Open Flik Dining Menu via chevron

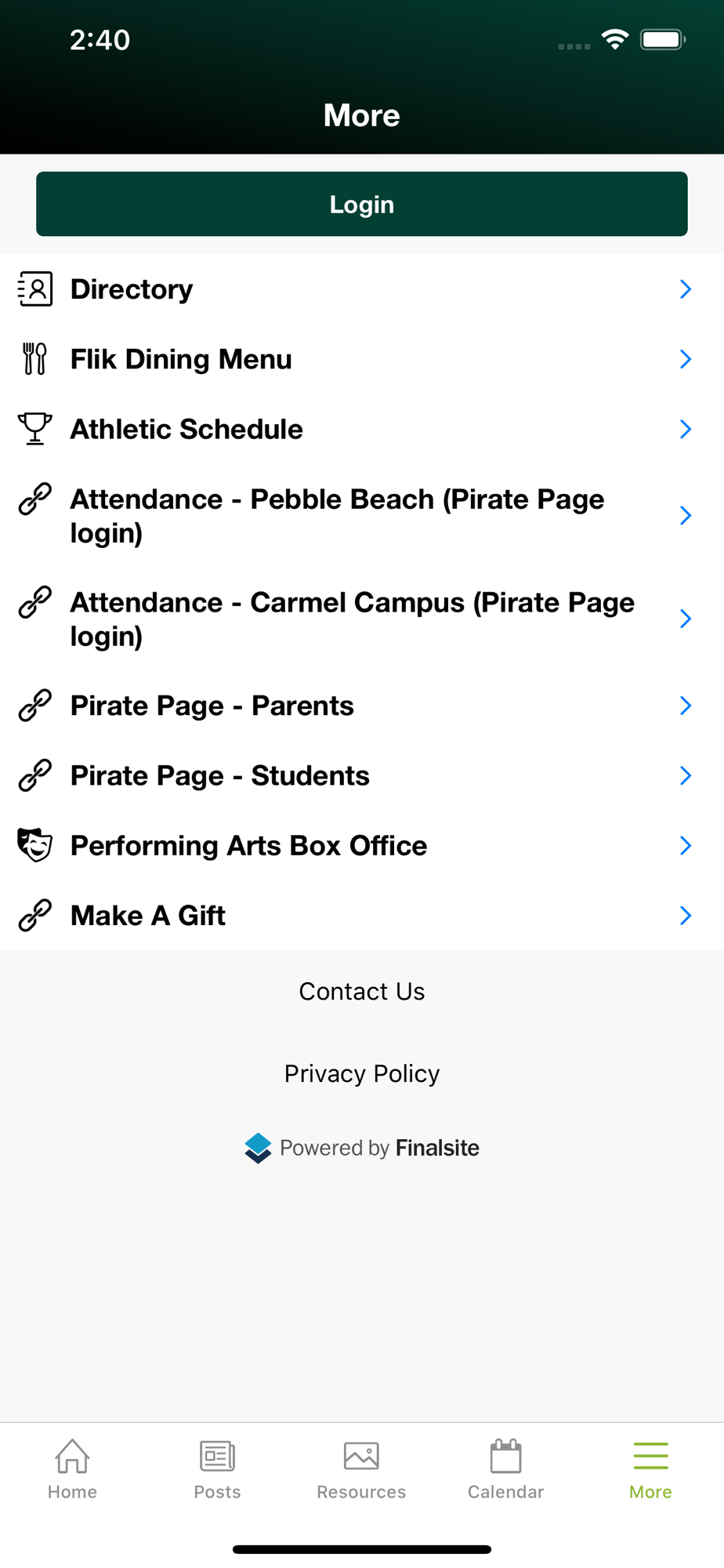point(686,359)
